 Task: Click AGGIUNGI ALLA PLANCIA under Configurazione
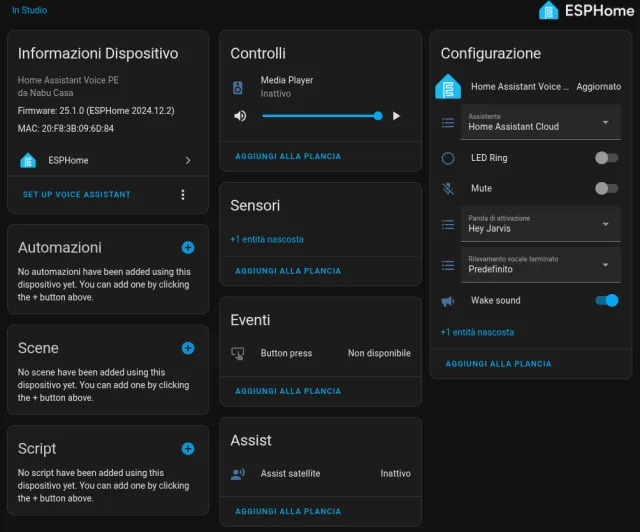tap(498, 364)
